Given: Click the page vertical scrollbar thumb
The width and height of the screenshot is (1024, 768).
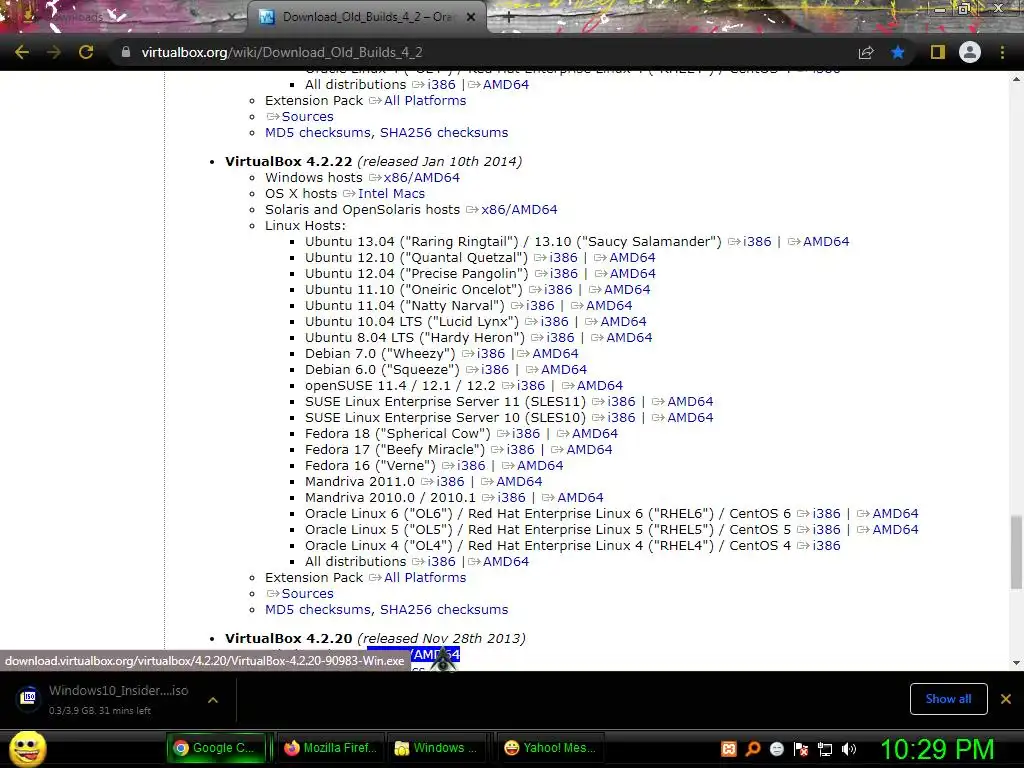Looking at the screenshot, I should pos(1016,552).
